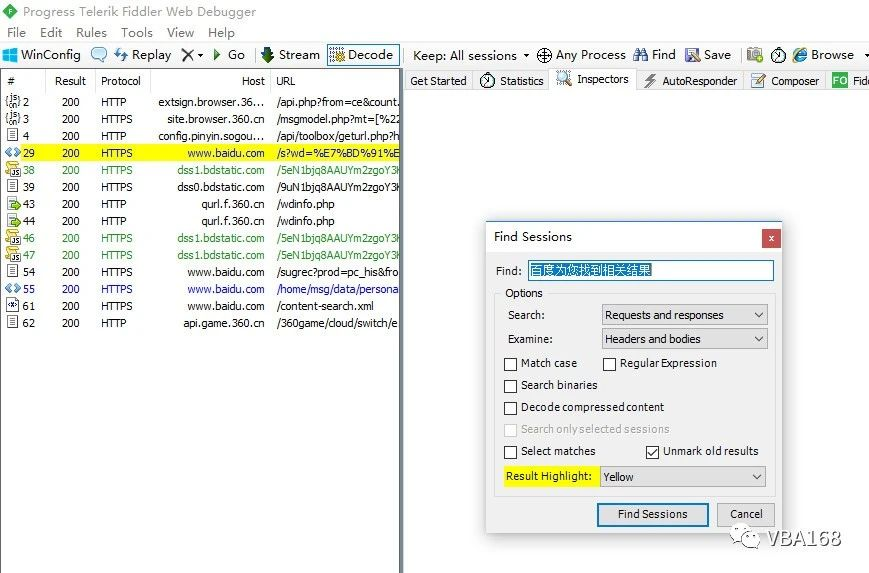
Task: Click the Save toolbar button
Action: (708, 55)
